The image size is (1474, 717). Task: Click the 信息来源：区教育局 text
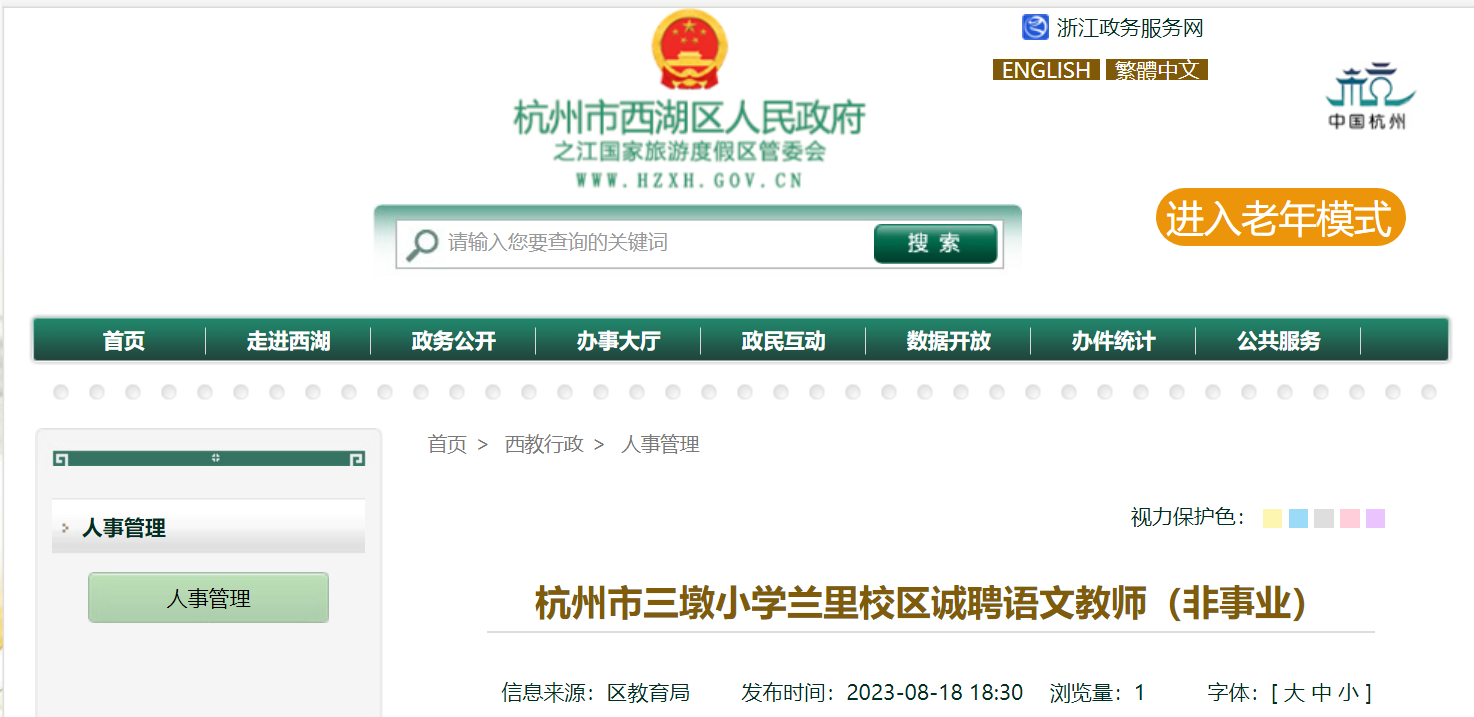click(595, 692)
